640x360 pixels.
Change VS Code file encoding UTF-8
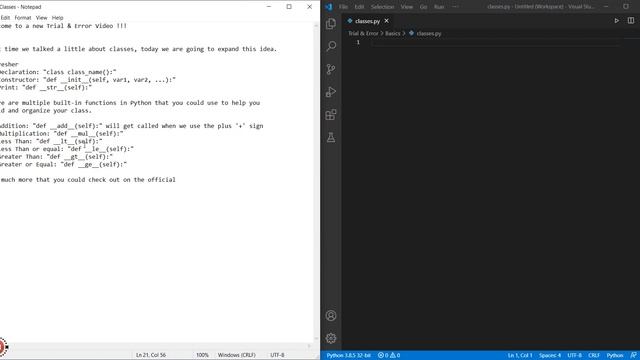(574, 355)
